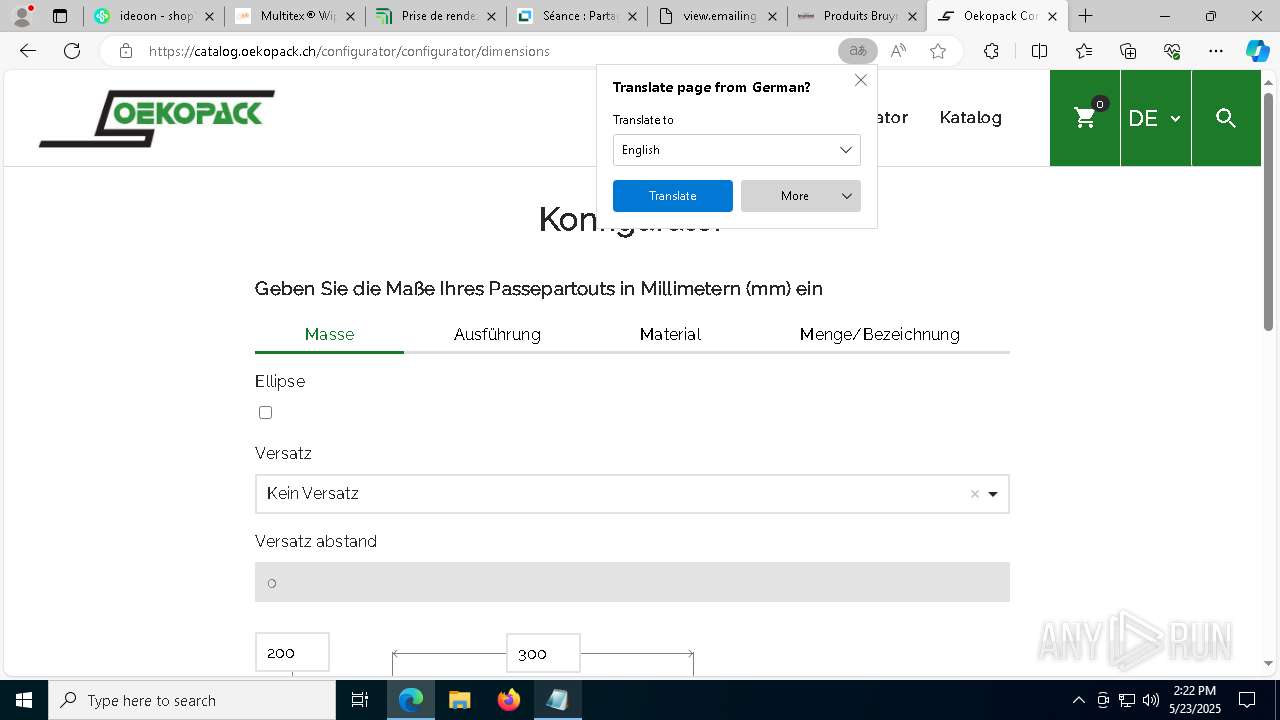Open the Translate to English dropdown
Screen dimensions: 1280x720
pos(737,150)
